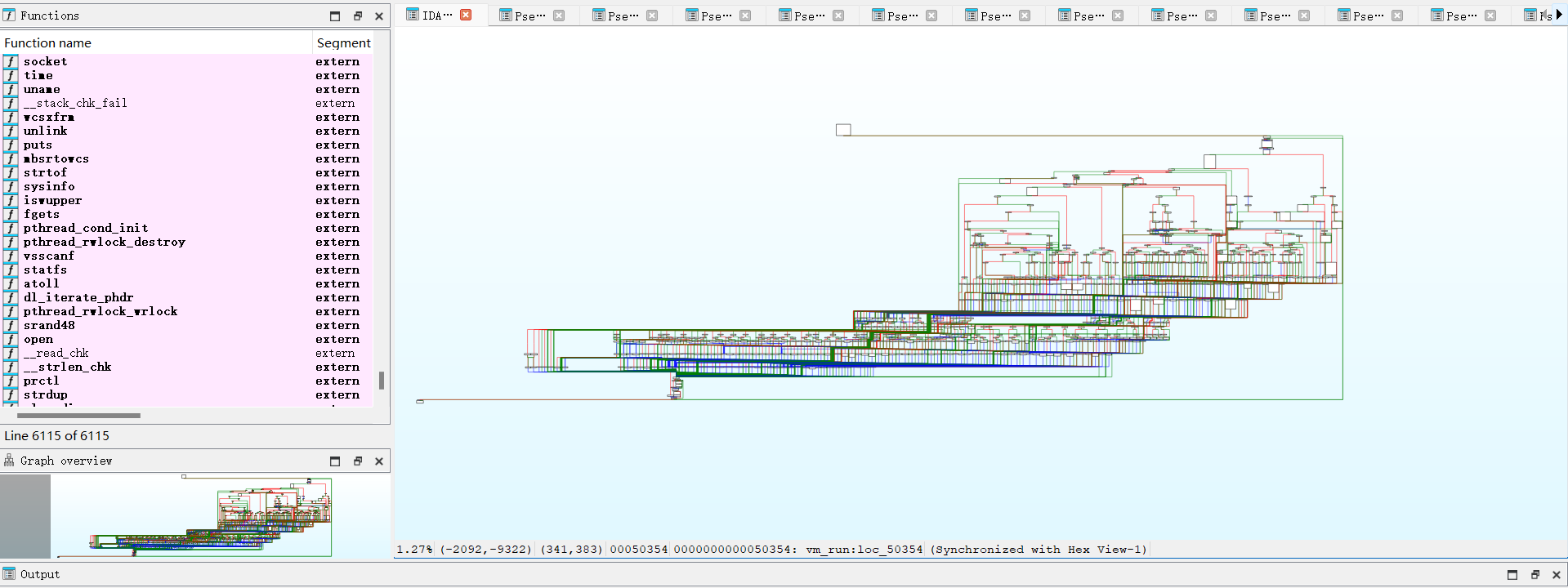Close the Functions panel

click(x=379, y=16)
